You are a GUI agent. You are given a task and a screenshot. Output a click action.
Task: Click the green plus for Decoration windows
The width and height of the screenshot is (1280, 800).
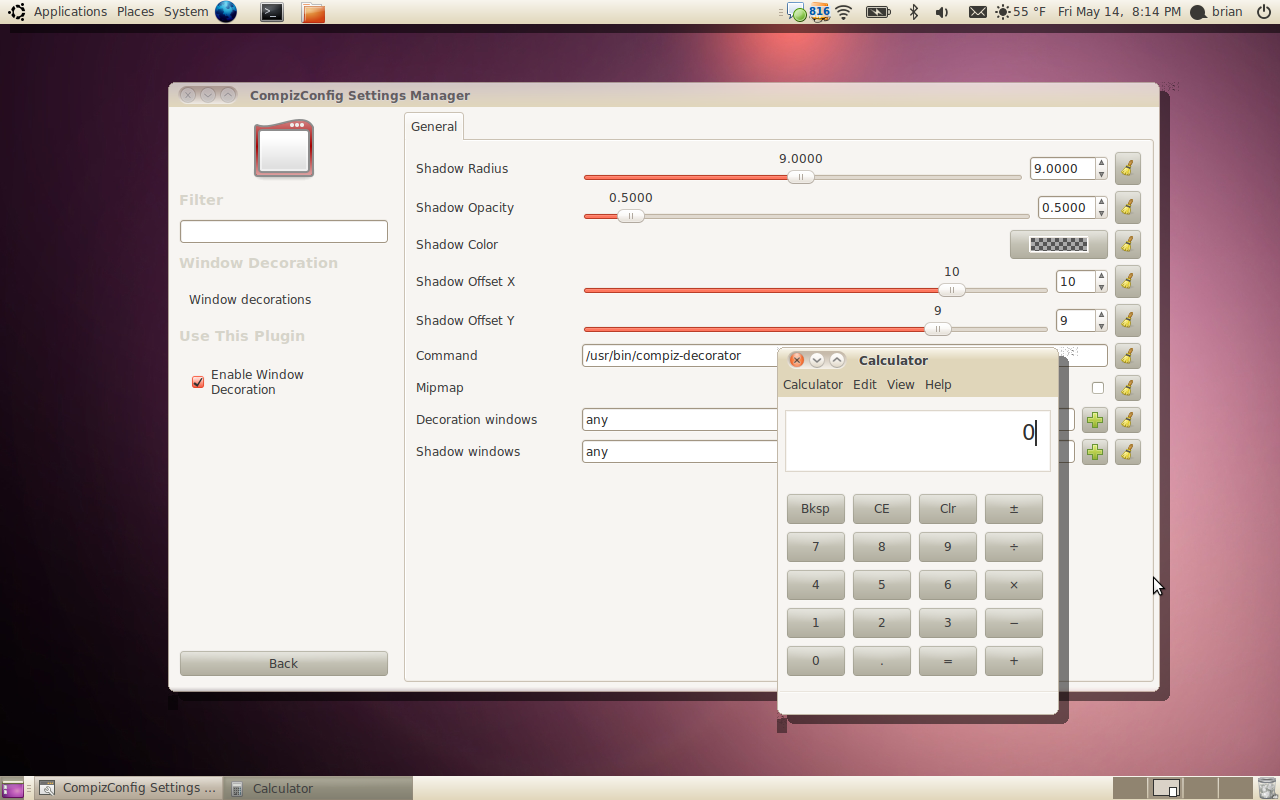pos(1095,420)
